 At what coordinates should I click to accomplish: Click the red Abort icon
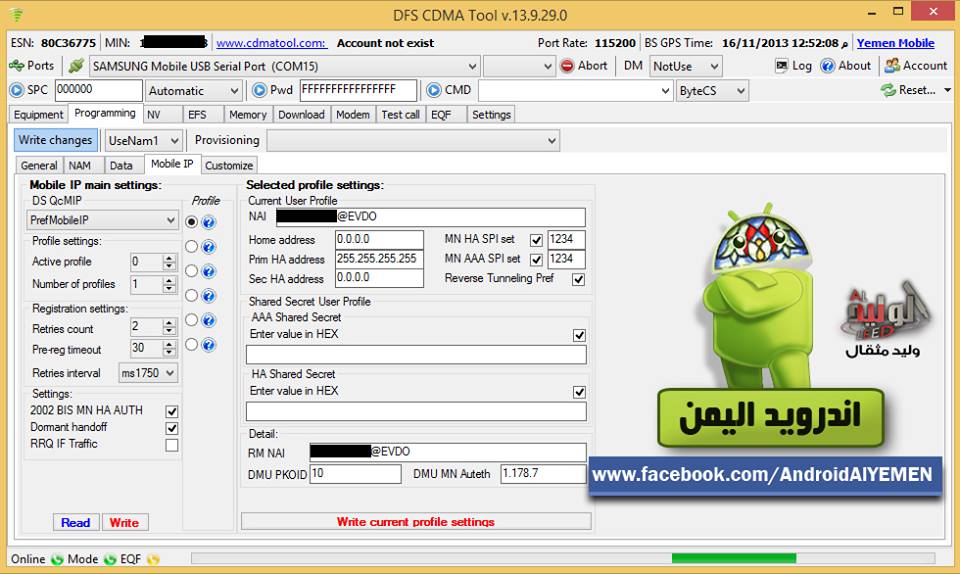click(568, 65)
